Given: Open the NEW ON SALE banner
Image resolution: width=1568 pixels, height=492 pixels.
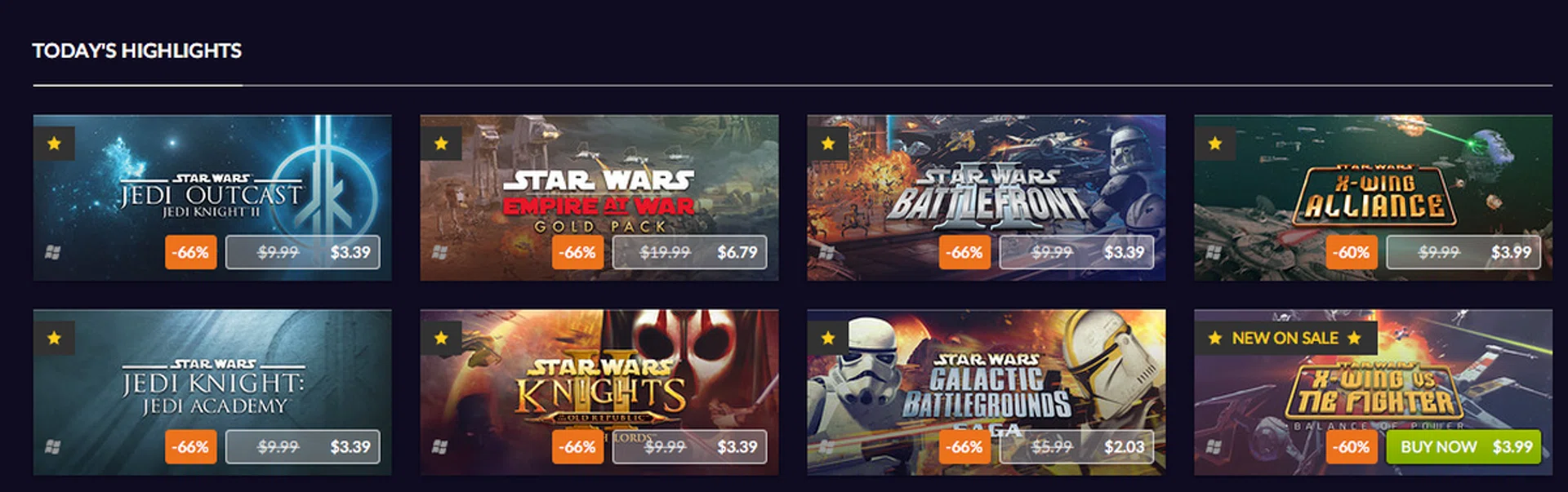Looking at the screenshot, I should [x=1285, y=338].
